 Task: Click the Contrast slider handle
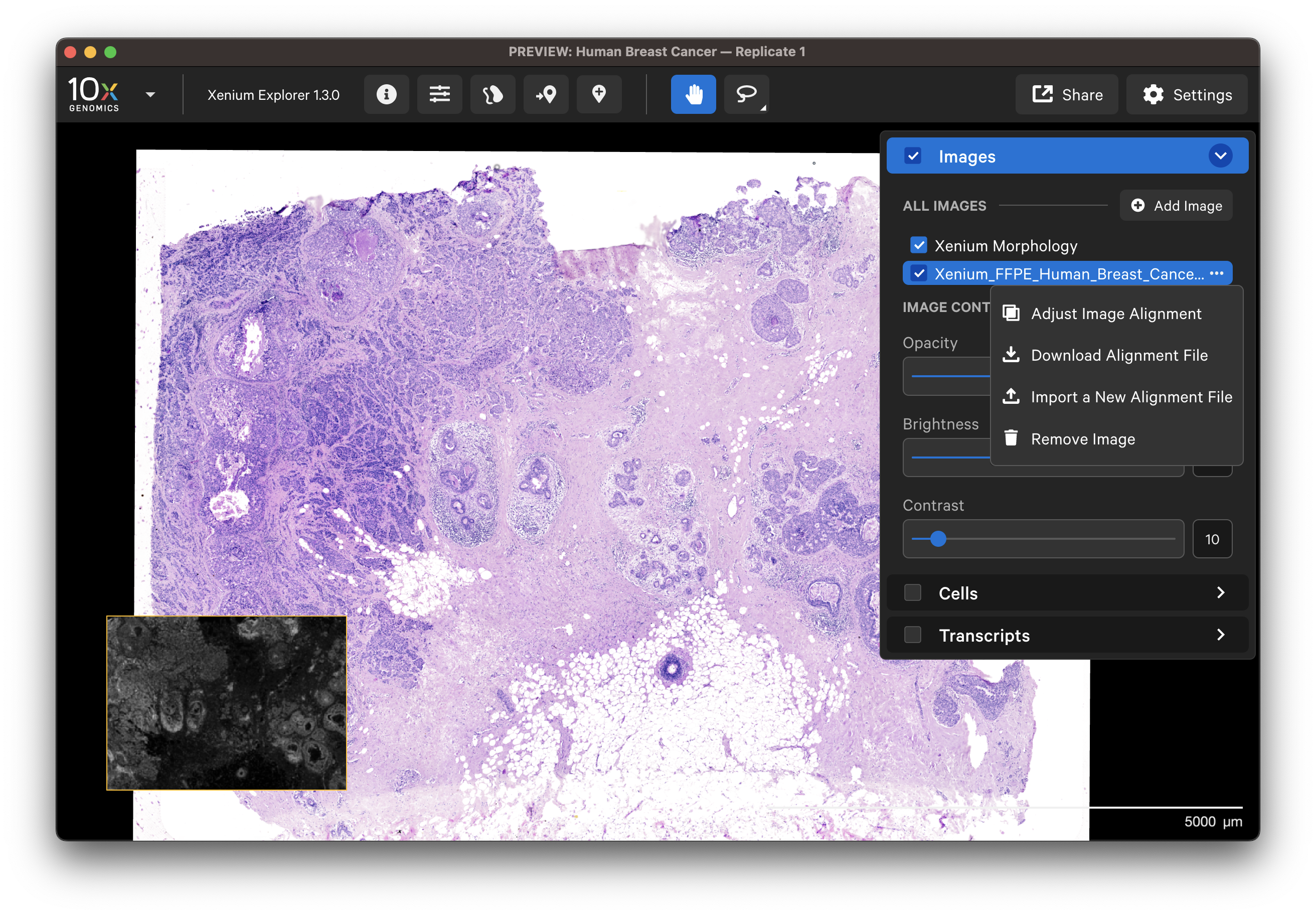(x=938, y=539)
